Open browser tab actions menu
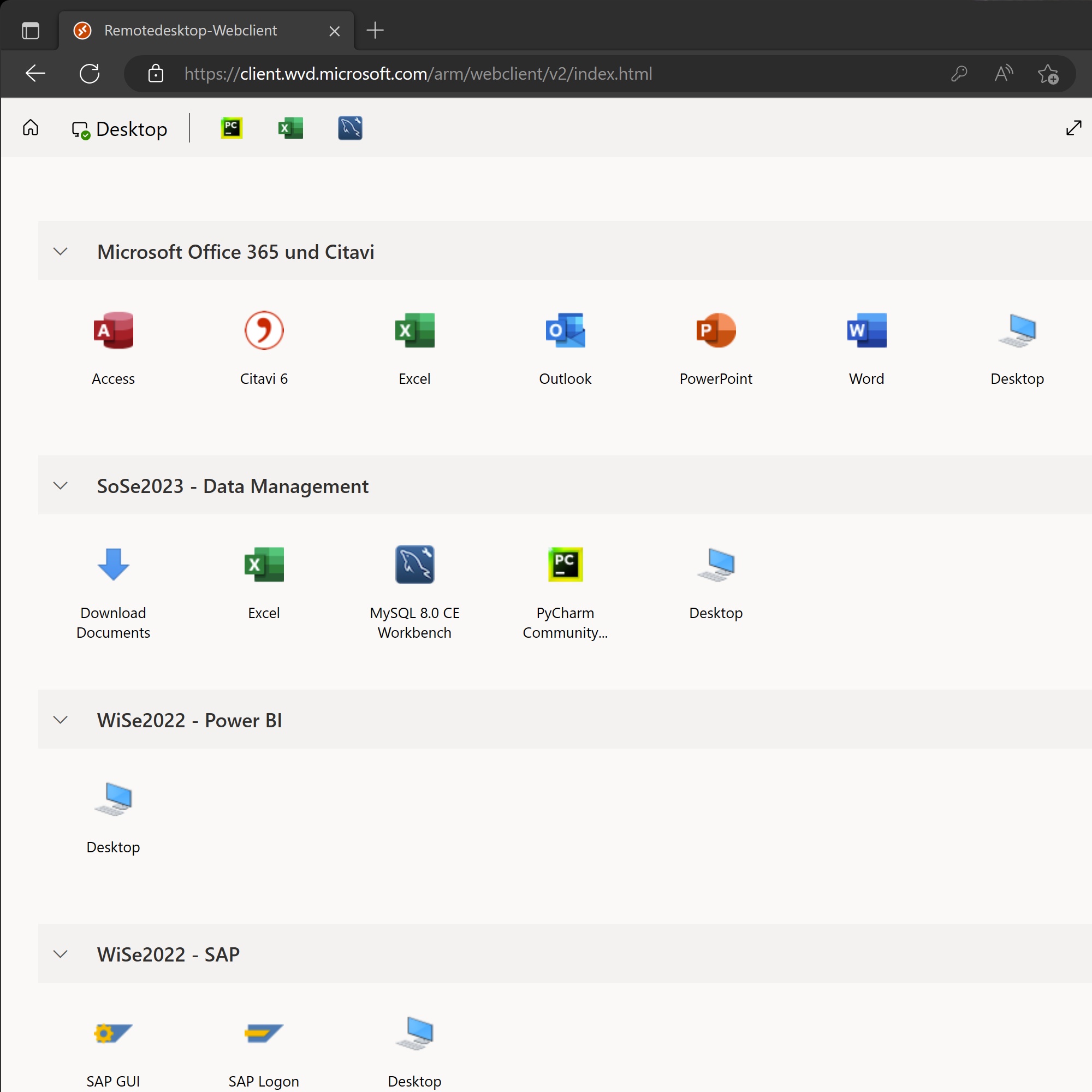This screenshot has height=1092, width=1092. click(31, 31)
